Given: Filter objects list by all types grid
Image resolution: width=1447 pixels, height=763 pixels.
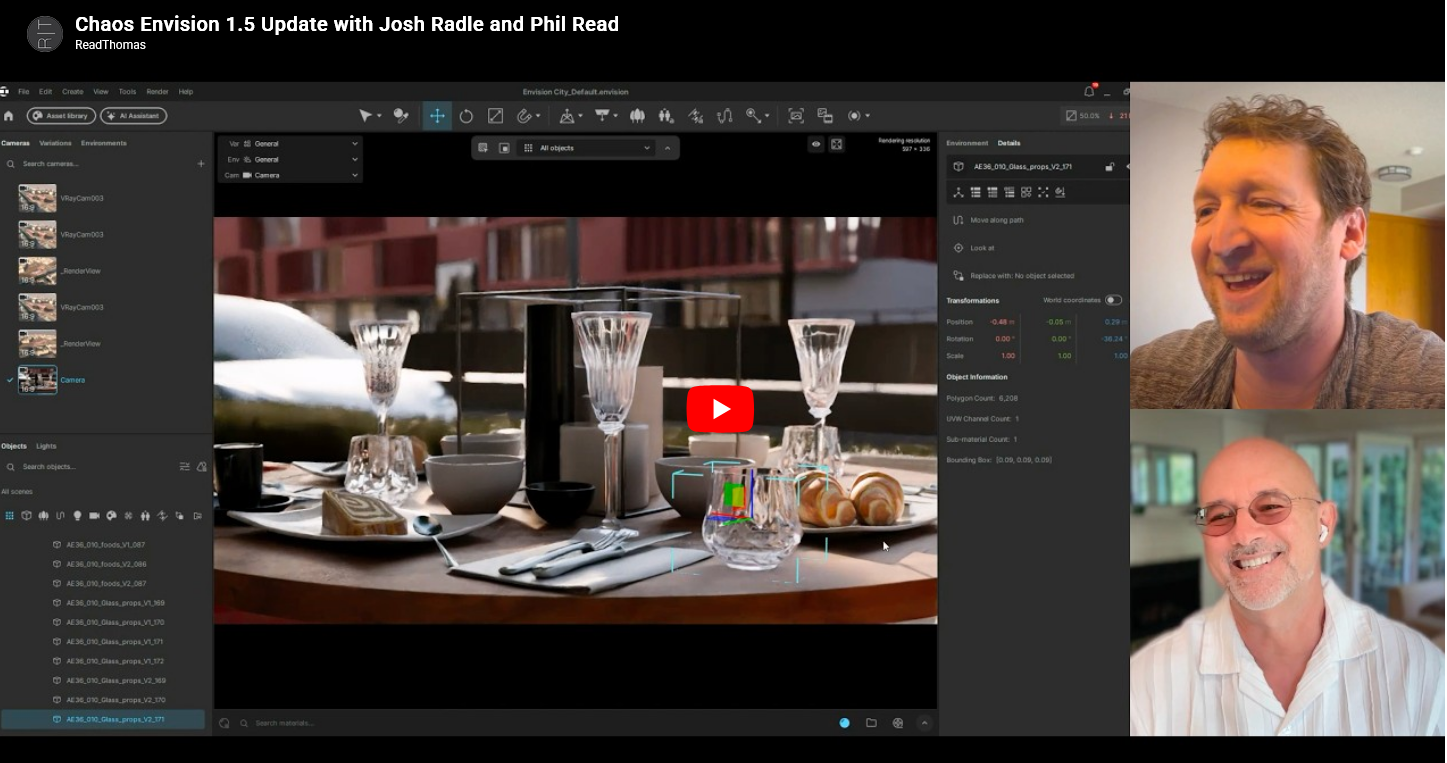Looking at the screenshot, I should pyautogui.click(x=10, y=516).
